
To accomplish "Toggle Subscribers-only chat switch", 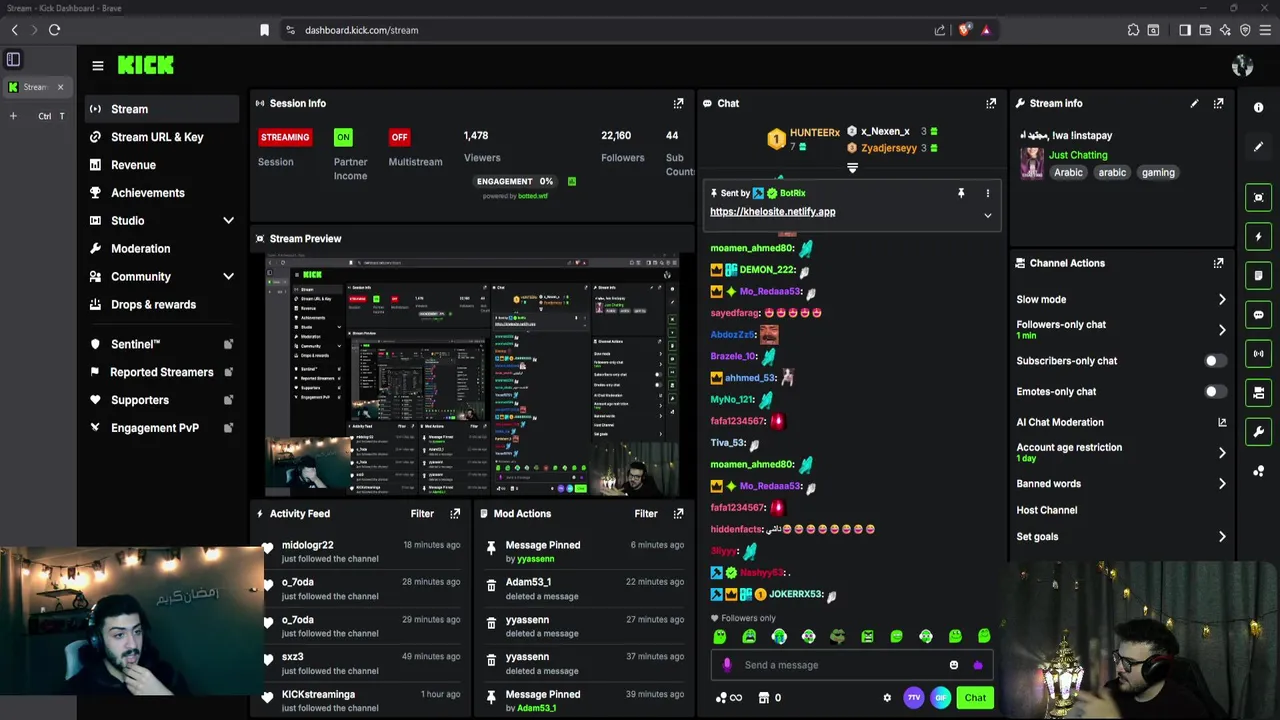I will pos(1213,361).
